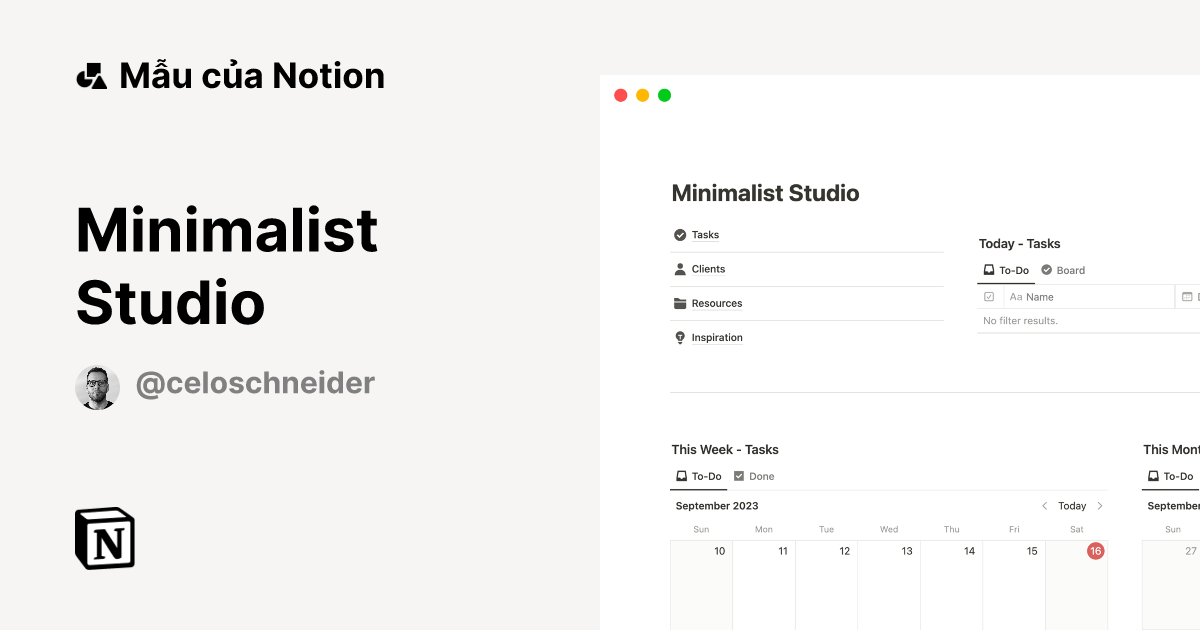
Task: Click the date property icon in the table header
Action: [x=1188, y=296]
